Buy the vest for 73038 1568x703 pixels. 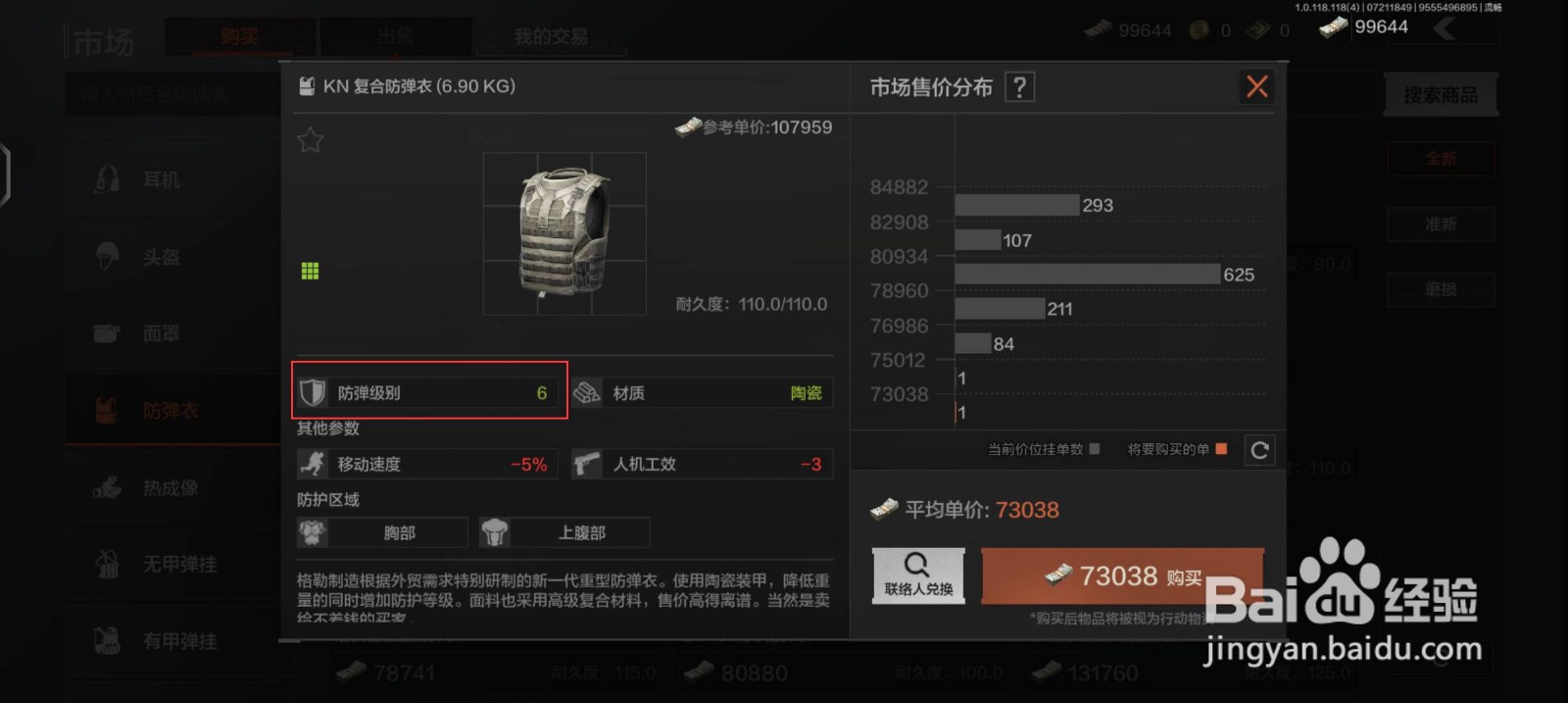[1123, 576]
